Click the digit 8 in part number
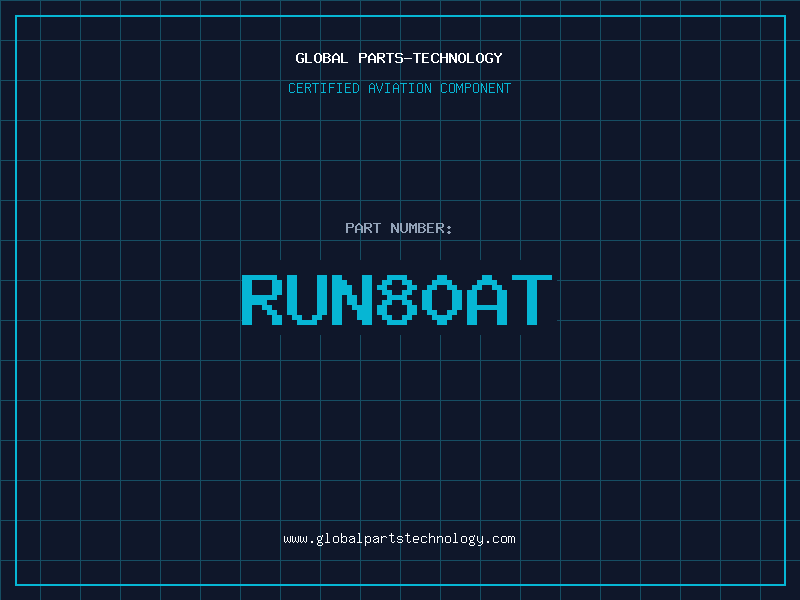Screen dimensions: 800x600 click(397, 300)
